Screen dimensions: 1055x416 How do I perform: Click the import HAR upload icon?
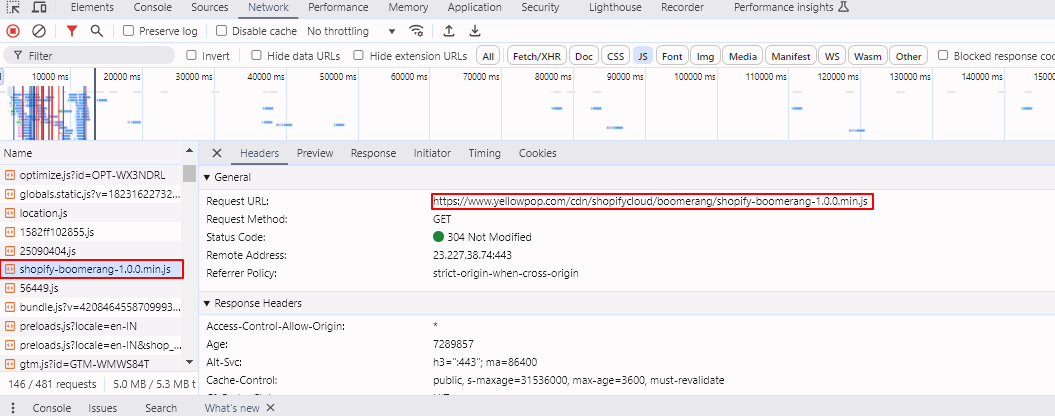(449, 31)
